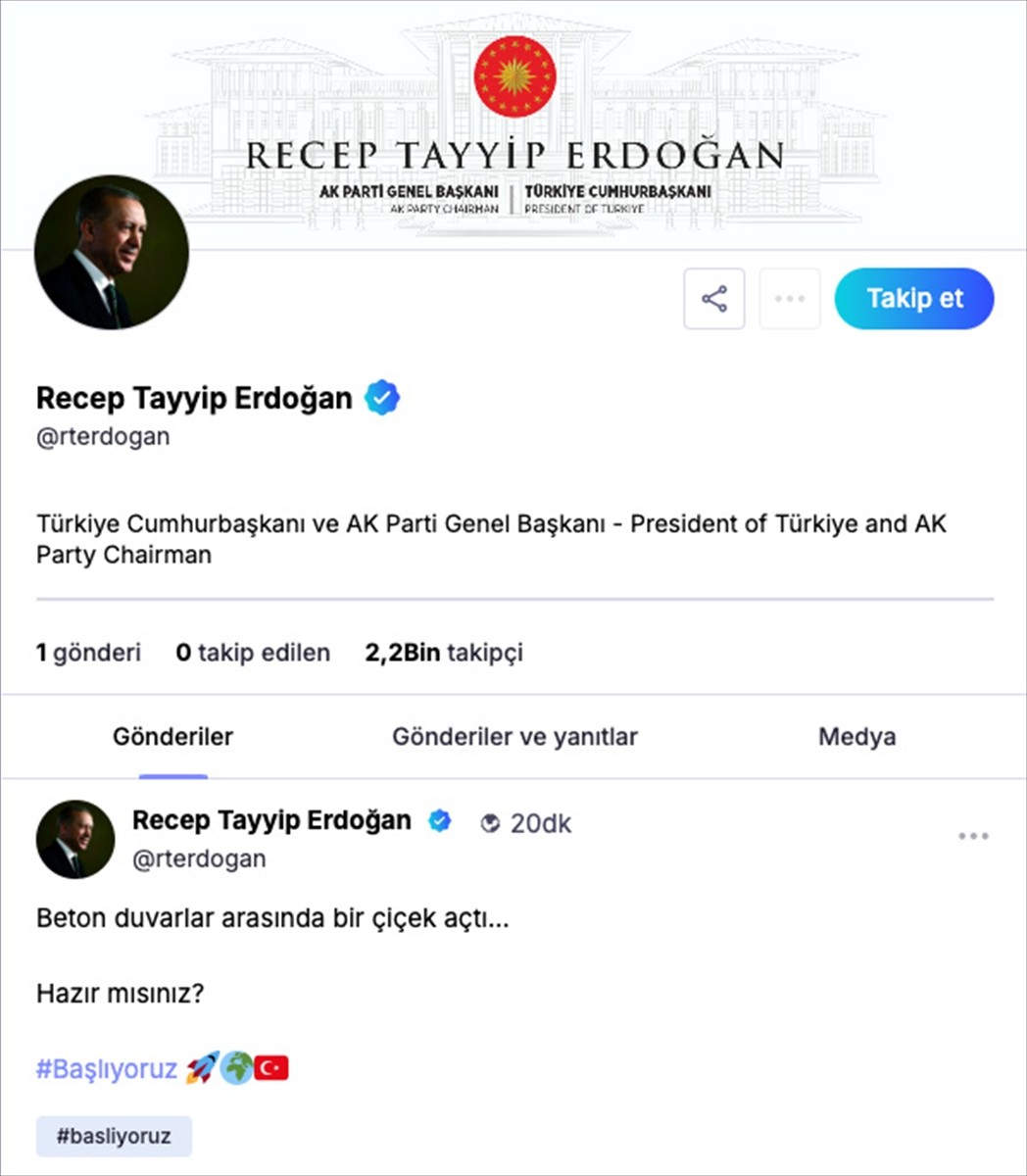1027x1176 pixels.
Task: Click the verified badge in the post header
Action: pyautogui.click(x=440, y=821)
